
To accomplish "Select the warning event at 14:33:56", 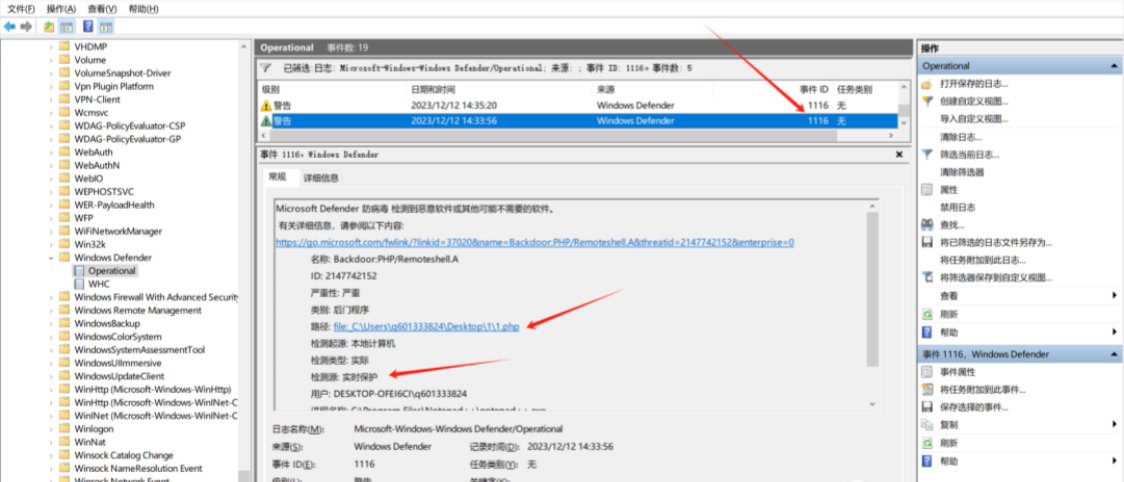I will [577, 121].
